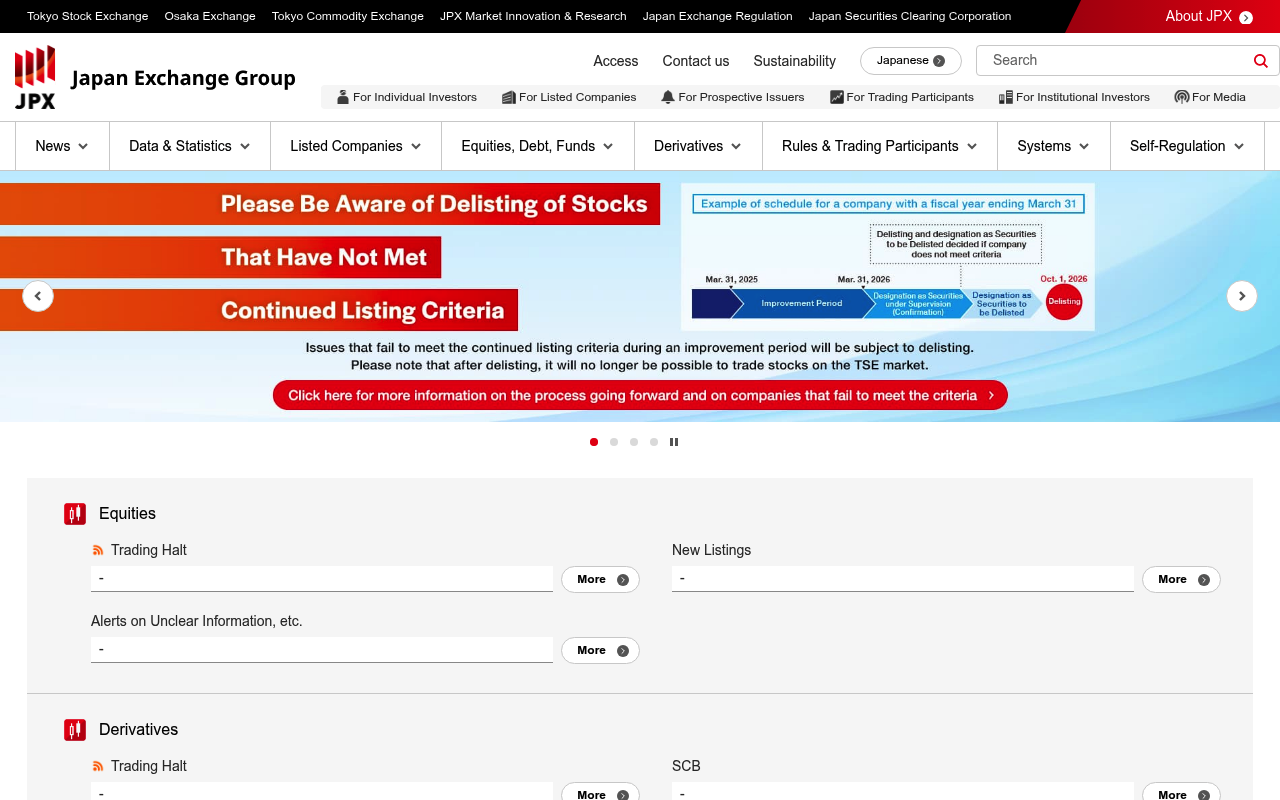Click More for Alerts on Unclear Information
This screenshot has height=800, width=1280.
(600, 651)
